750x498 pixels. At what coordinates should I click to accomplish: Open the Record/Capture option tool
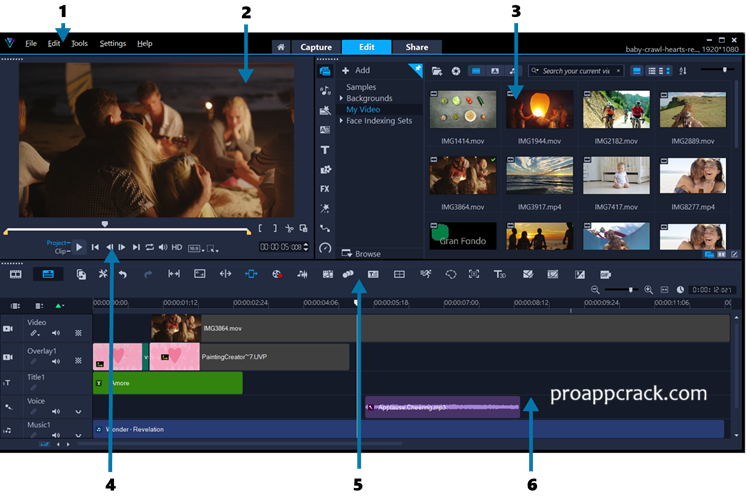(x=276, y=274)
